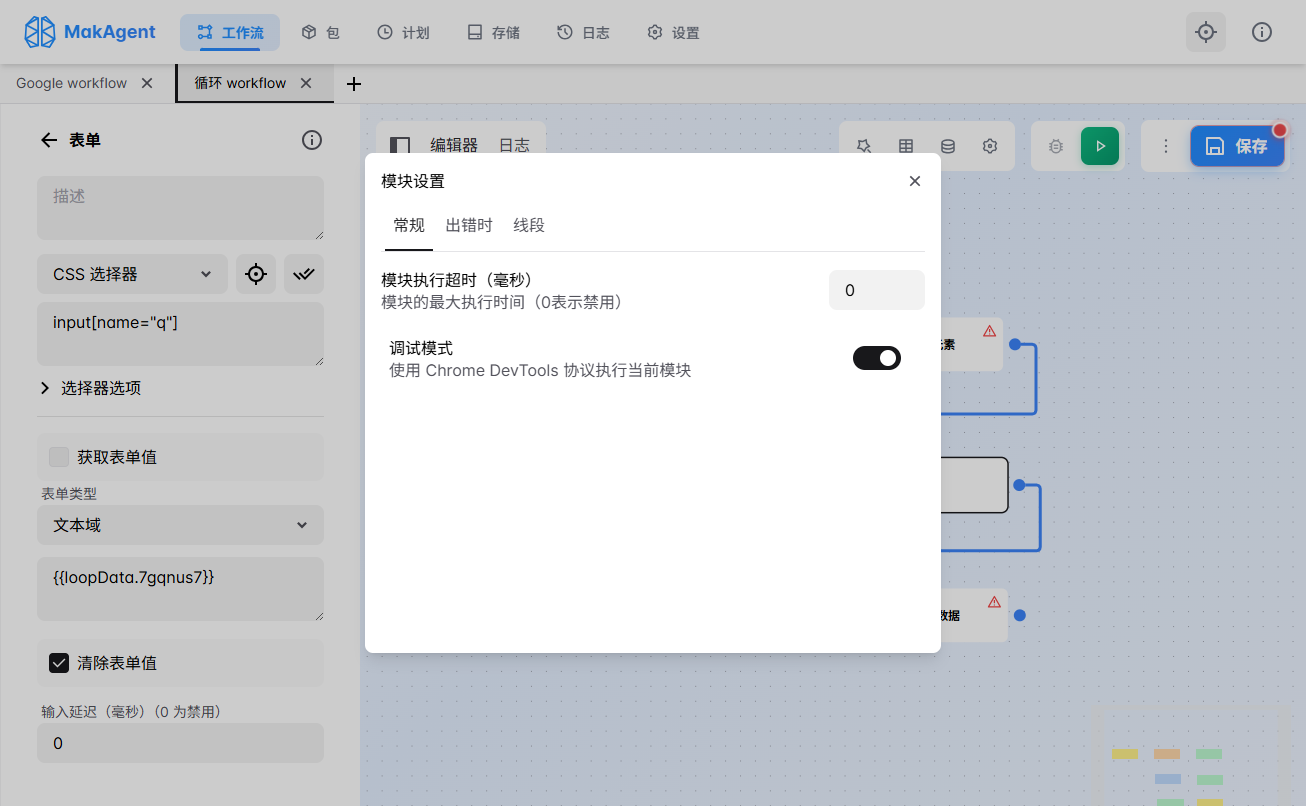Open the CSS 选择器 dropdown
The width and height of the screenshot is (1306, 806).
point(131,273)
